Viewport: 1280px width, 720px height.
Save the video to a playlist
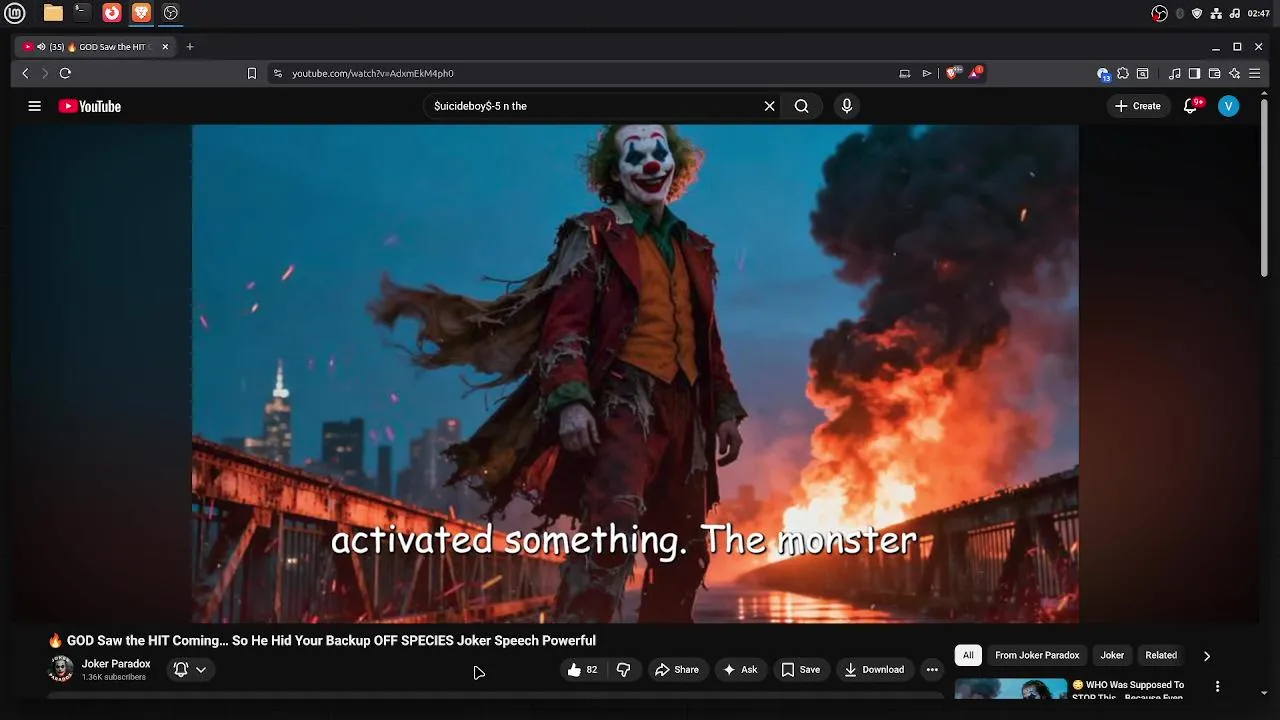coord(801,670)
